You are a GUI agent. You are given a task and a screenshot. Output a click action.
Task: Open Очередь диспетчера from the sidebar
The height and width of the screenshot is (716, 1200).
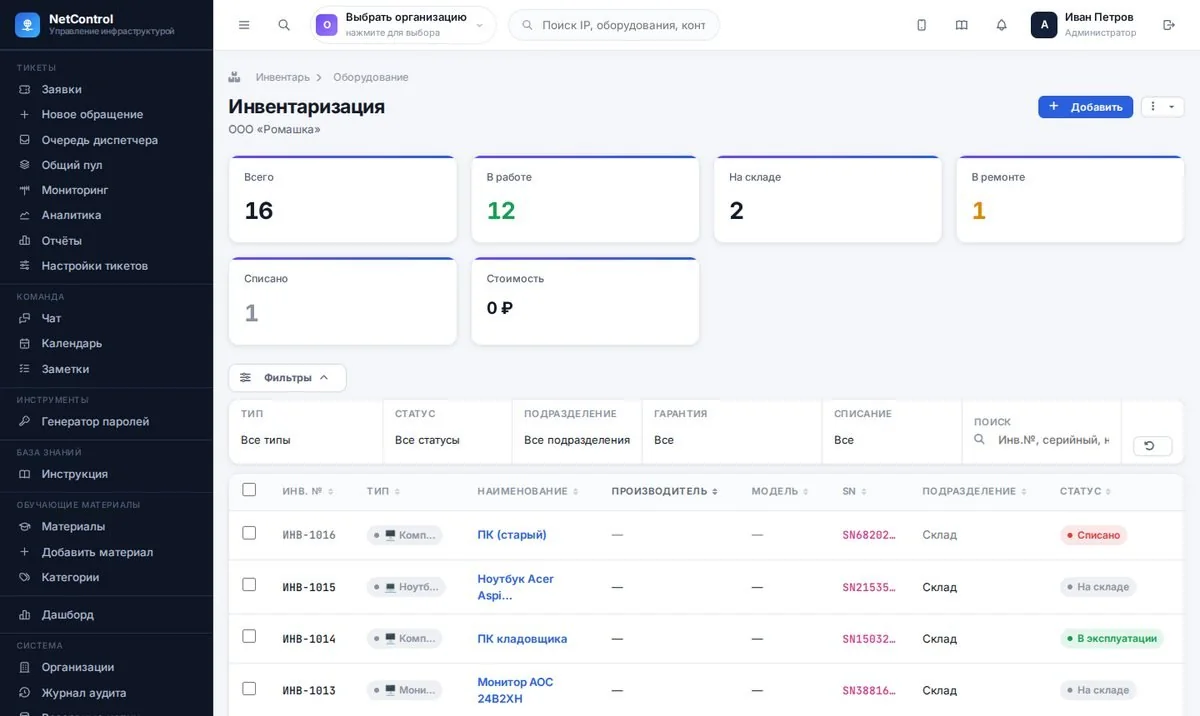[106, 140]
